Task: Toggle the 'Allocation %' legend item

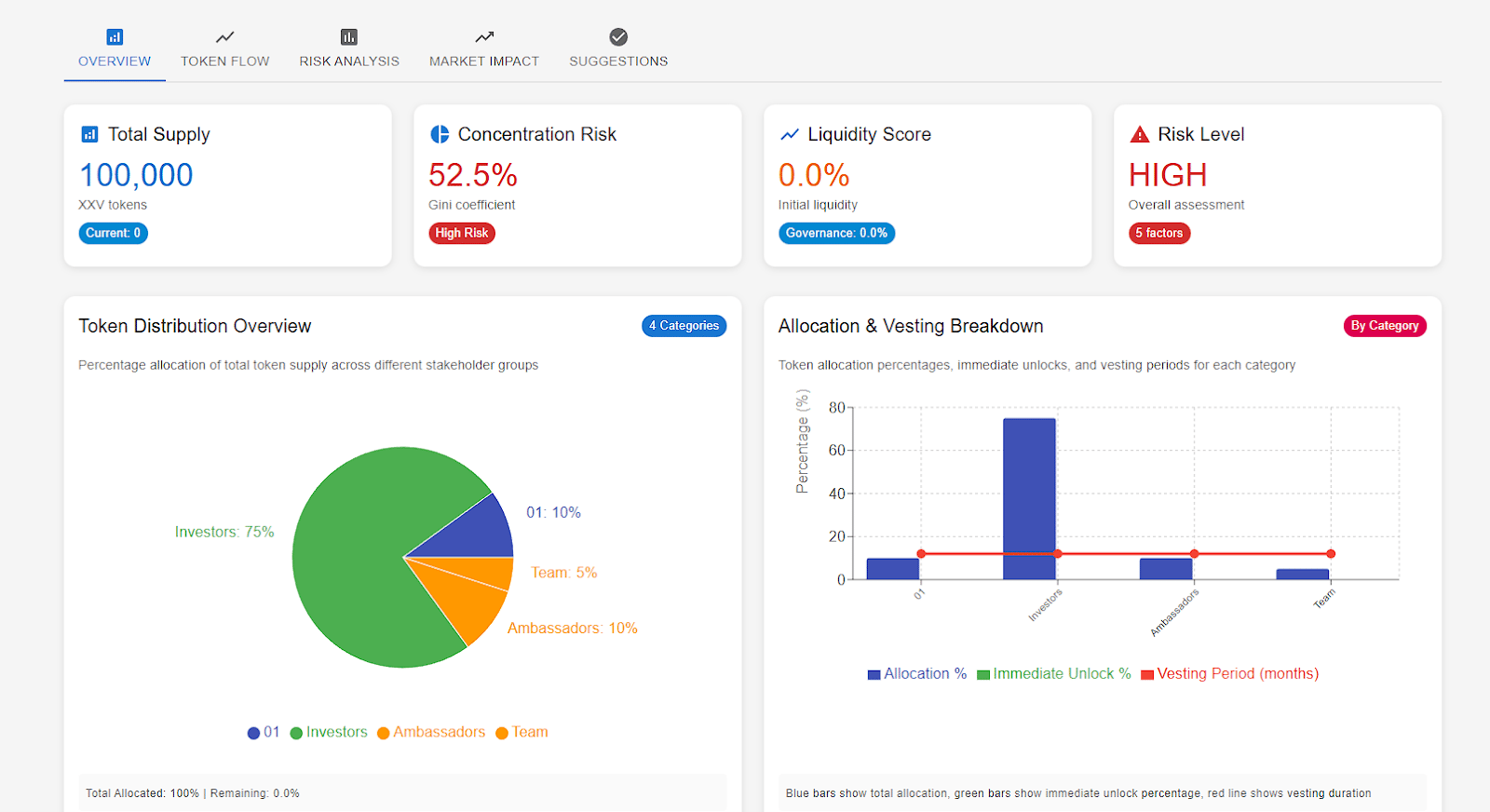Action: [x=917, y=673]
